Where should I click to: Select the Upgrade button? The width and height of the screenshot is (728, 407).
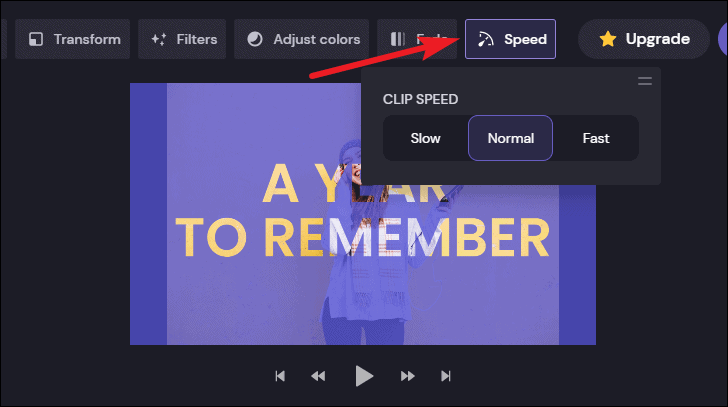644,39
